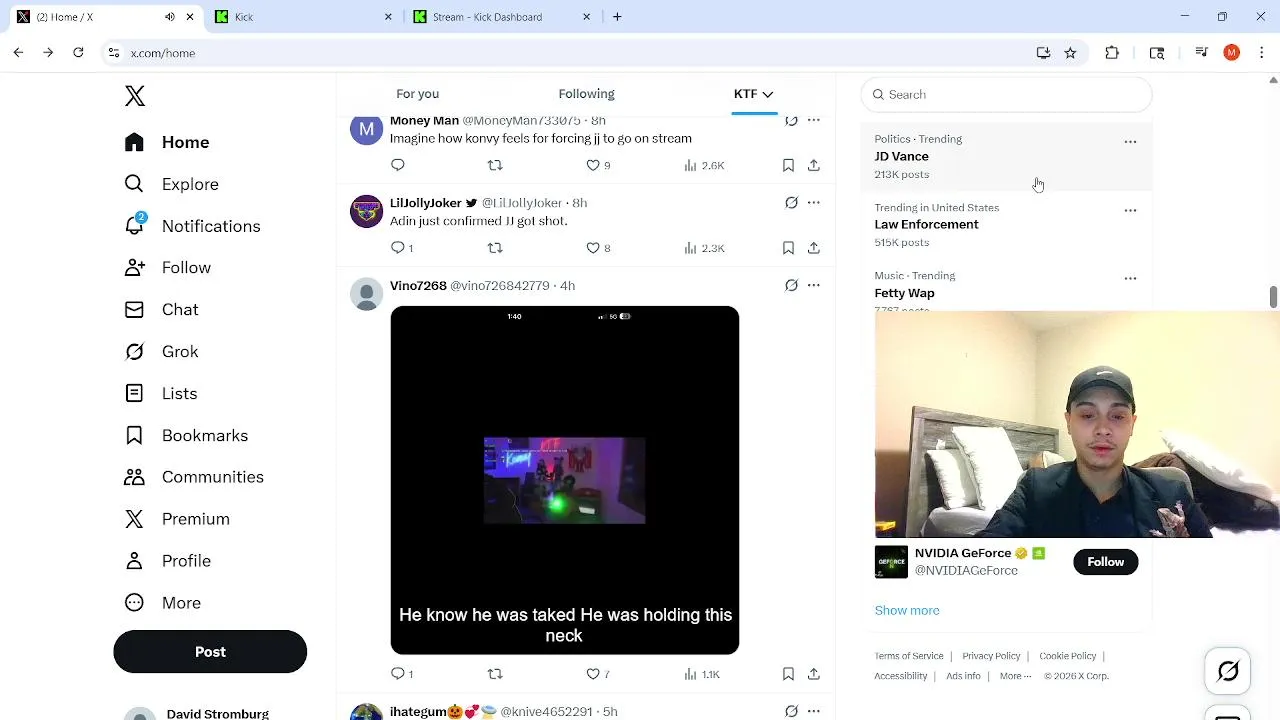View analytics of LilJollyJoker's post

pos(704,248)
